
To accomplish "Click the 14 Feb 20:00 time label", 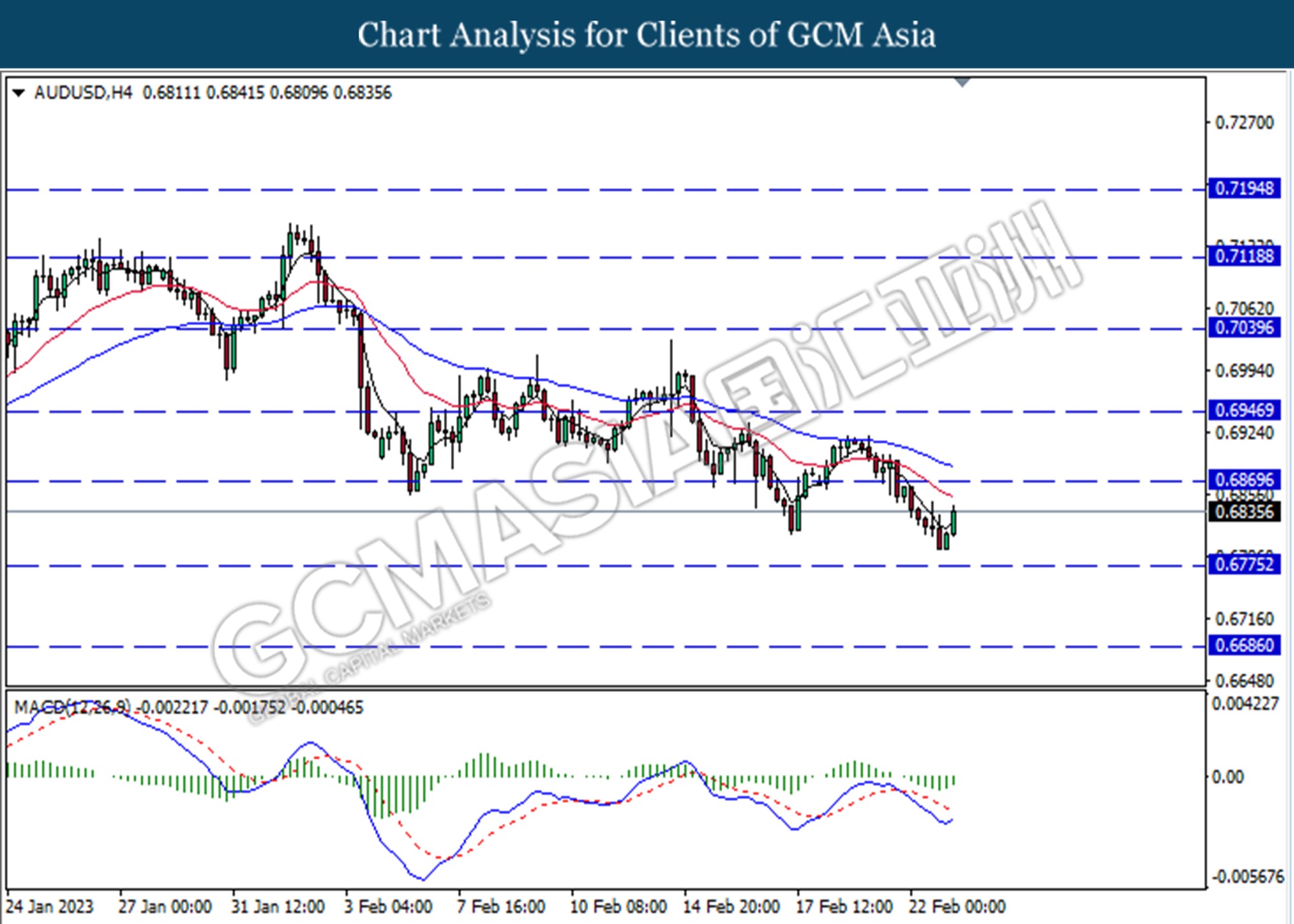I will [x=731, y=907].
